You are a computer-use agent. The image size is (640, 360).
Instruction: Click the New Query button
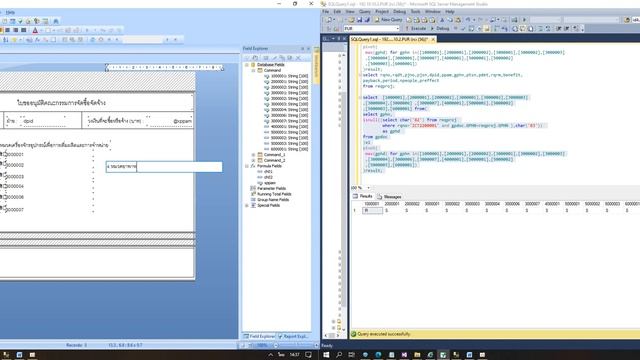(388, 20)
